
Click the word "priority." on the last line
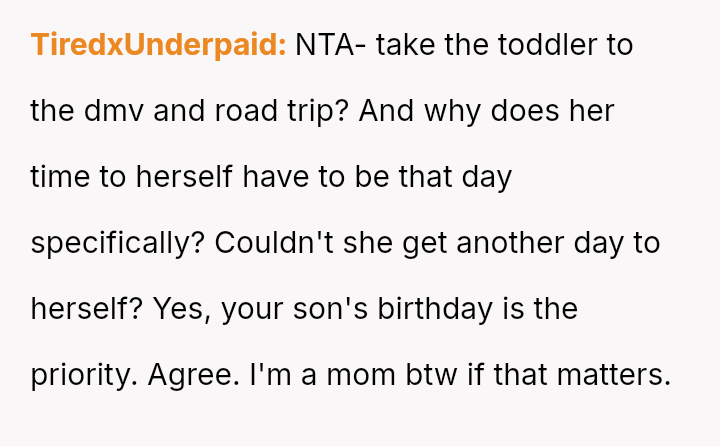(x=84, y=375)
